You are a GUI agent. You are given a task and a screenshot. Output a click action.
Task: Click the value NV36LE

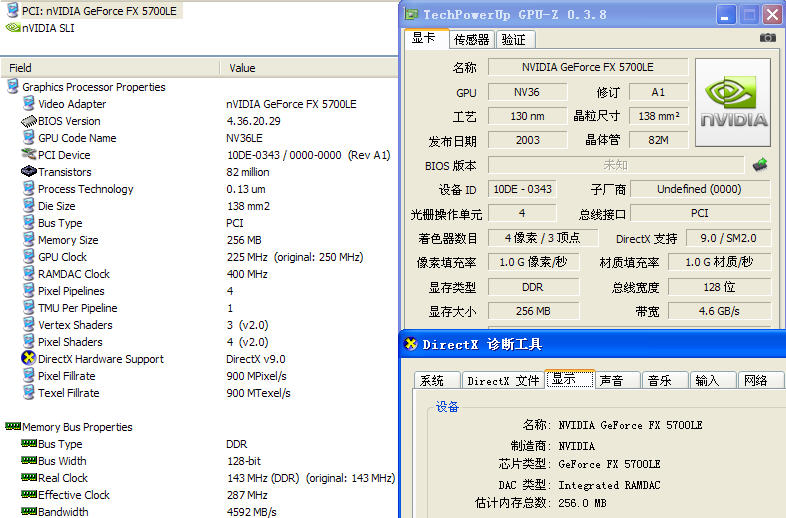point(244,137)
